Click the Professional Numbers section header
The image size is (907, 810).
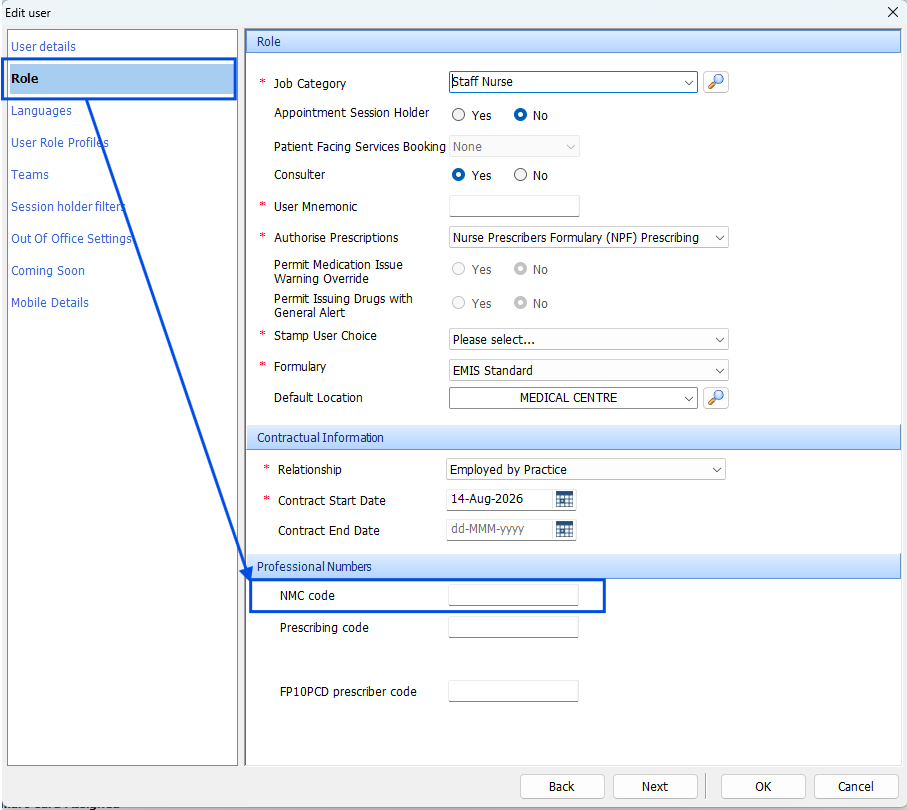(x=573, y=566)
